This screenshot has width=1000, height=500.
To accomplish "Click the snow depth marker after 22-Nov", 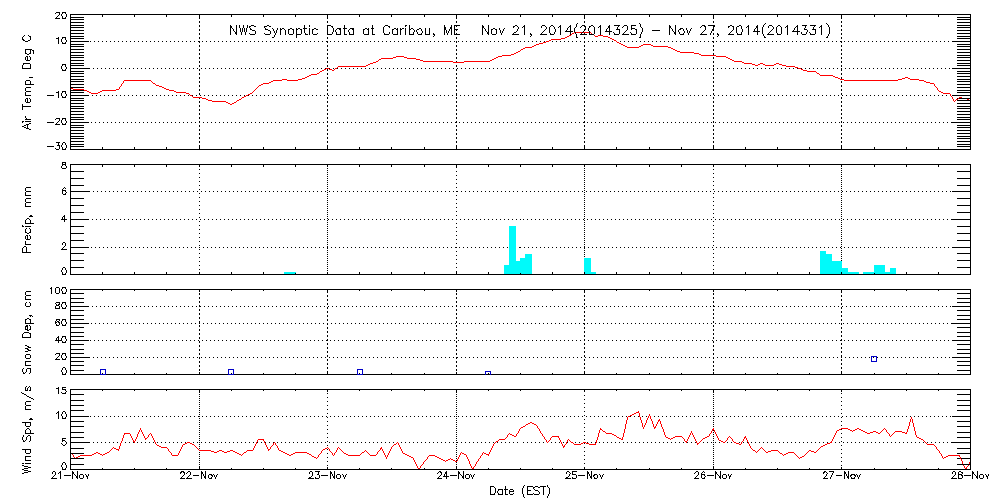I will (231, 372).
